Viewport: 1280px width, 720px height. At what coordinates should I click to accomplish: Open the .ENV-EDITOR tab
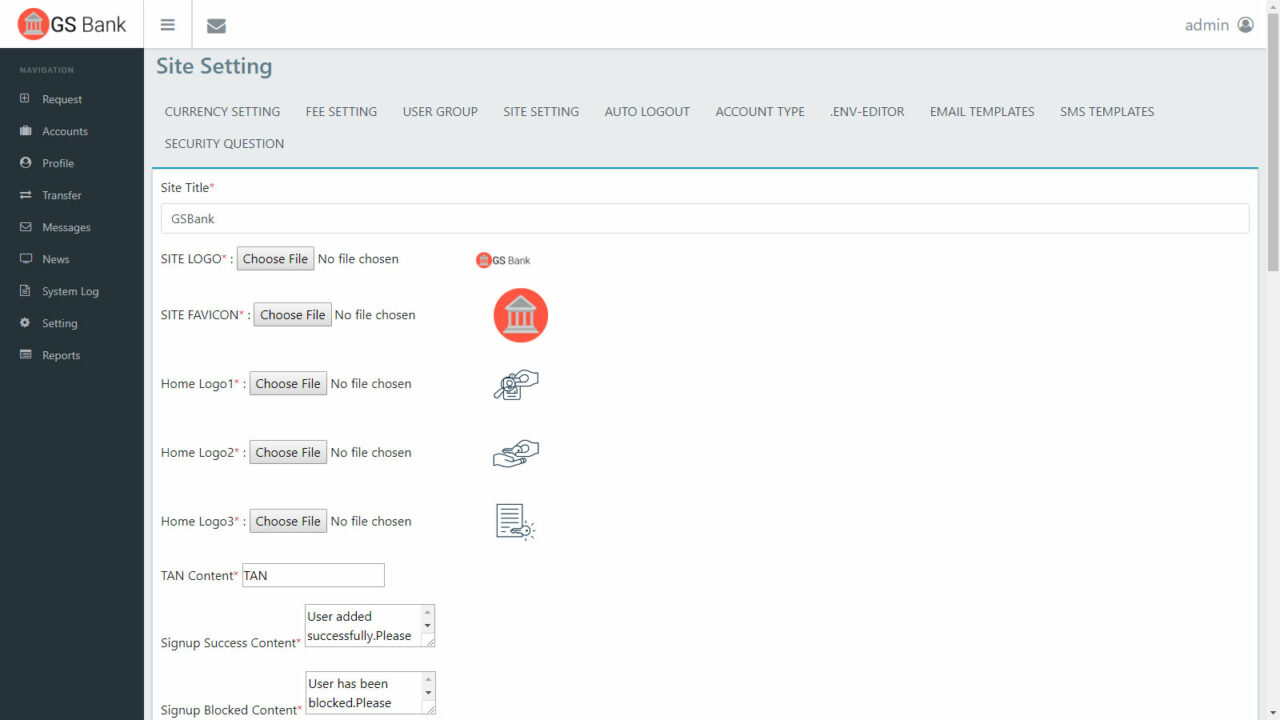point(866,111)
